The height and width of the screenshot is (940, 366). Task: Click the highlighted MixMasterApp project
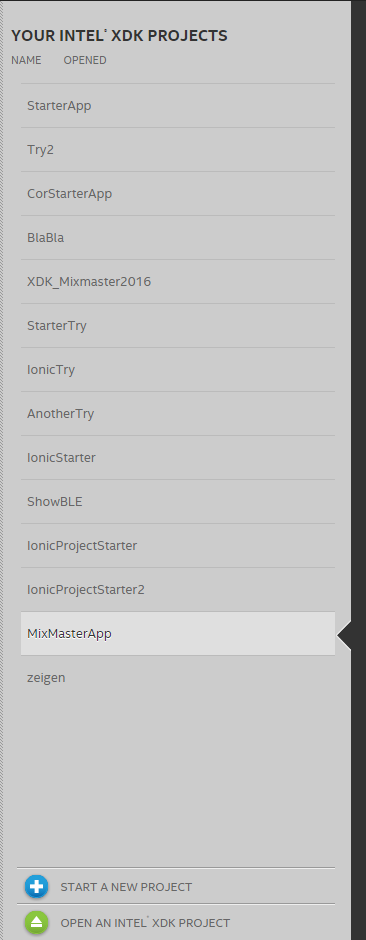click(178, 634)
